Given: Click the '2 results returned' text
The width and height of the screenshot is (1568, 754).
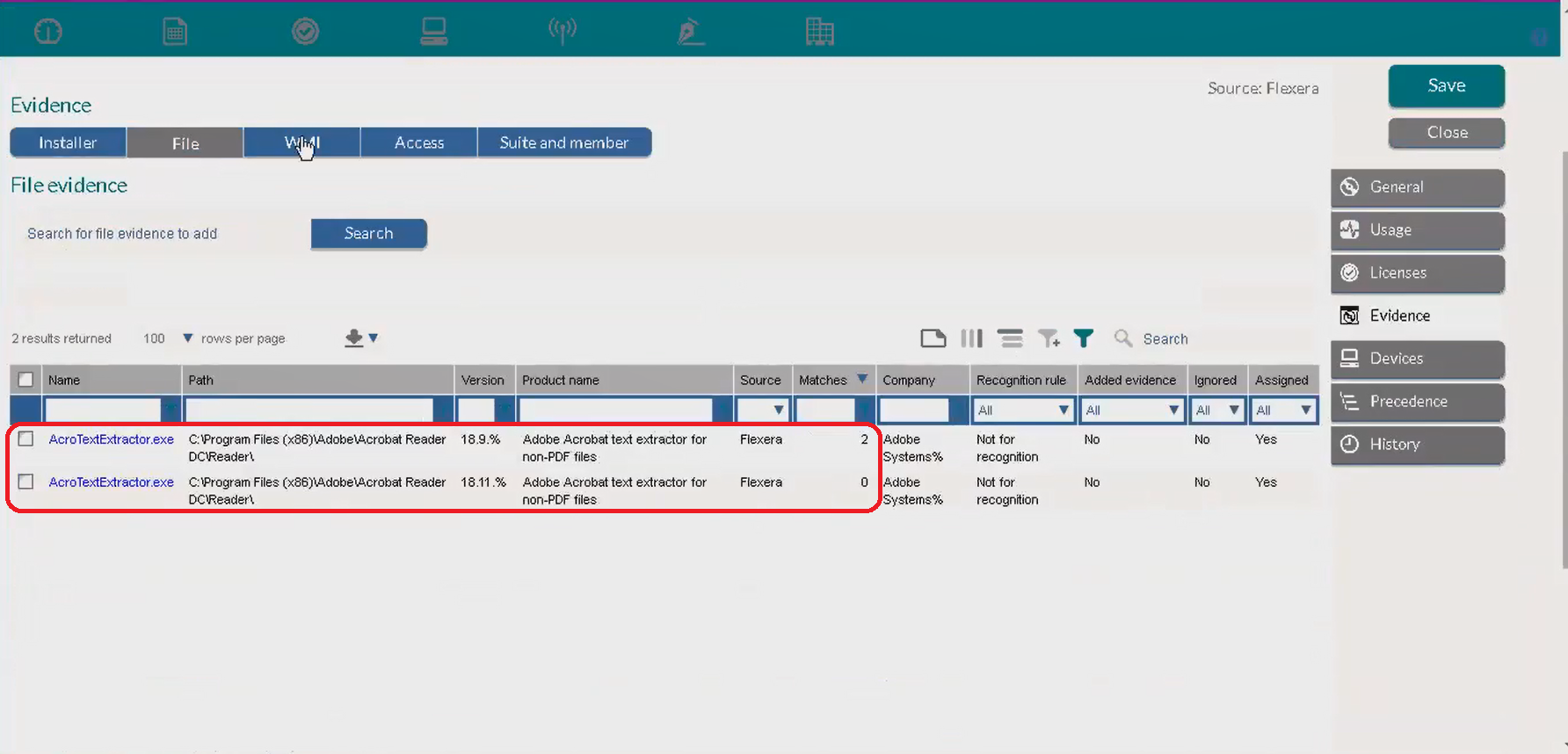Looking at the screenshot, I should pos(62,338).
